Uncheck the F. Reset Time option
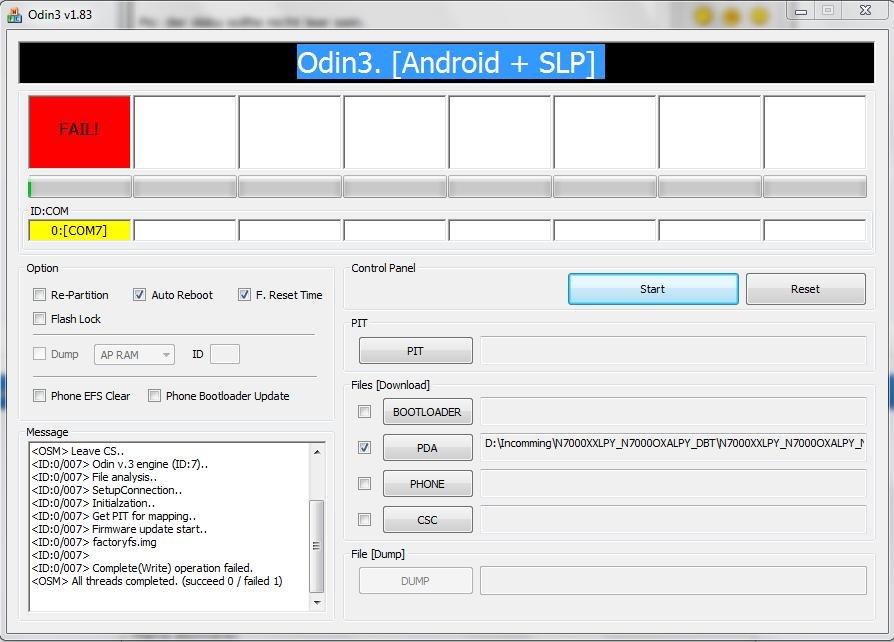This screenshot has height=642, width=894. (x=244, y=295)
